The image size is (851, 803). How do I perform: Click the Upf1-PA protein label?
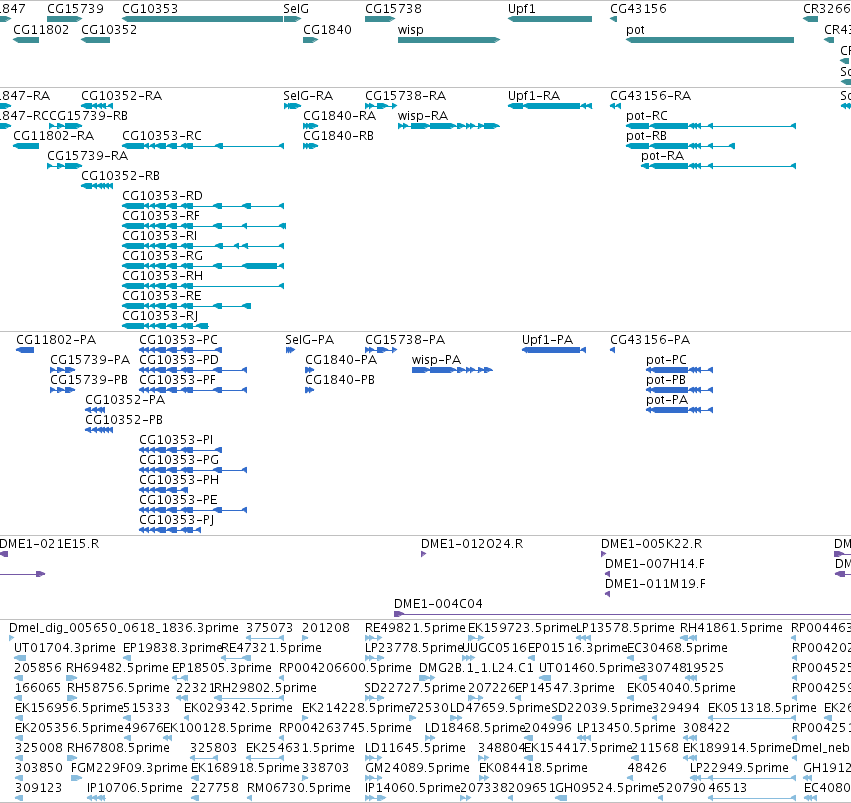click(547, 340)
